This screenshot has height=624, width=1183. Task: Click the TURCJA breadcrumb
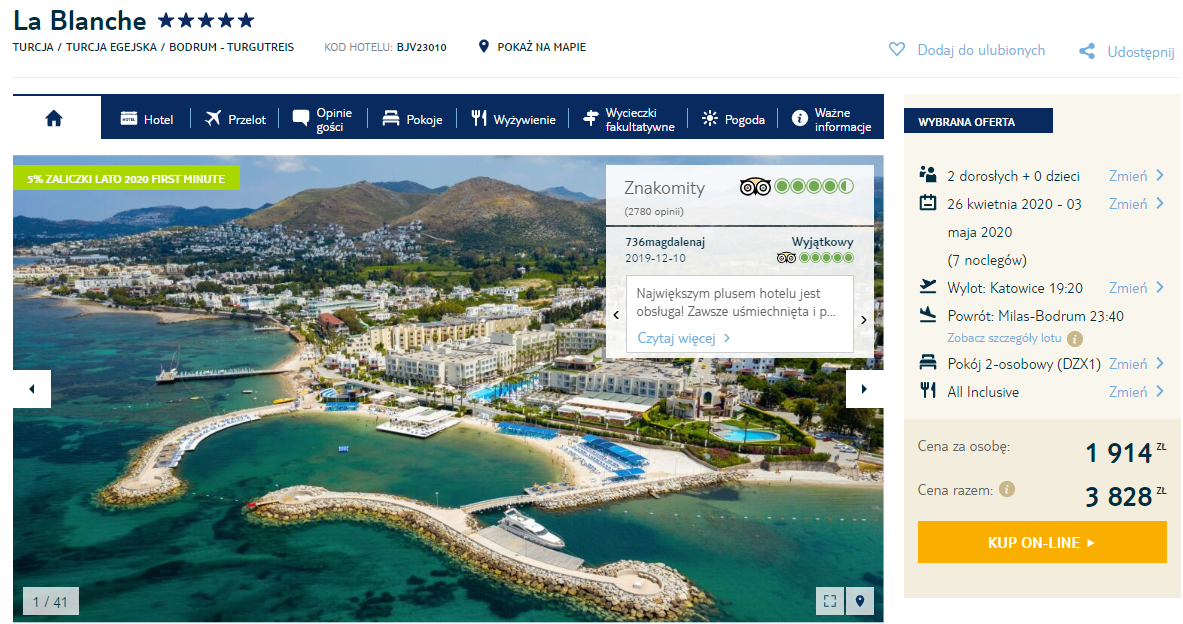point(33,47)
